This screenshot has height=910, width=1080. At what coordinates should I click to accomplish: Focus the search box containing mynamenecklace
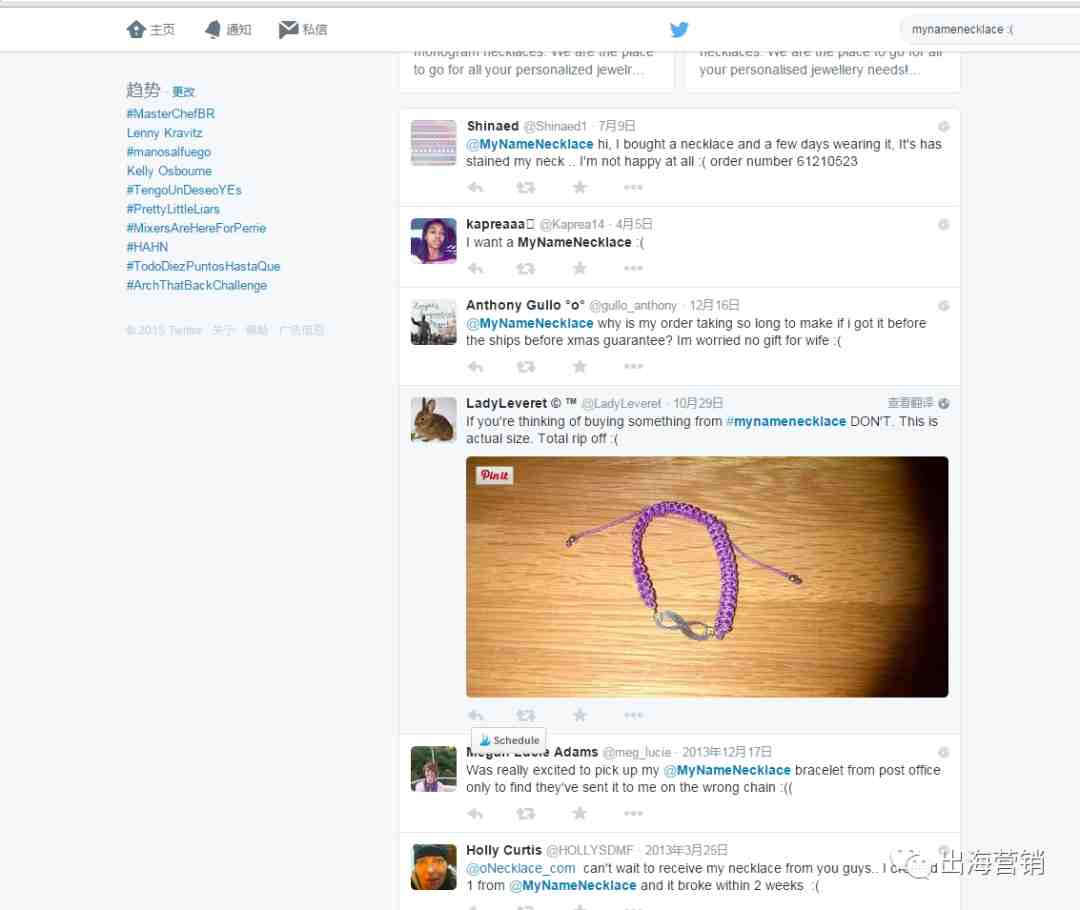pyautogui.click(x=990, y=30)
